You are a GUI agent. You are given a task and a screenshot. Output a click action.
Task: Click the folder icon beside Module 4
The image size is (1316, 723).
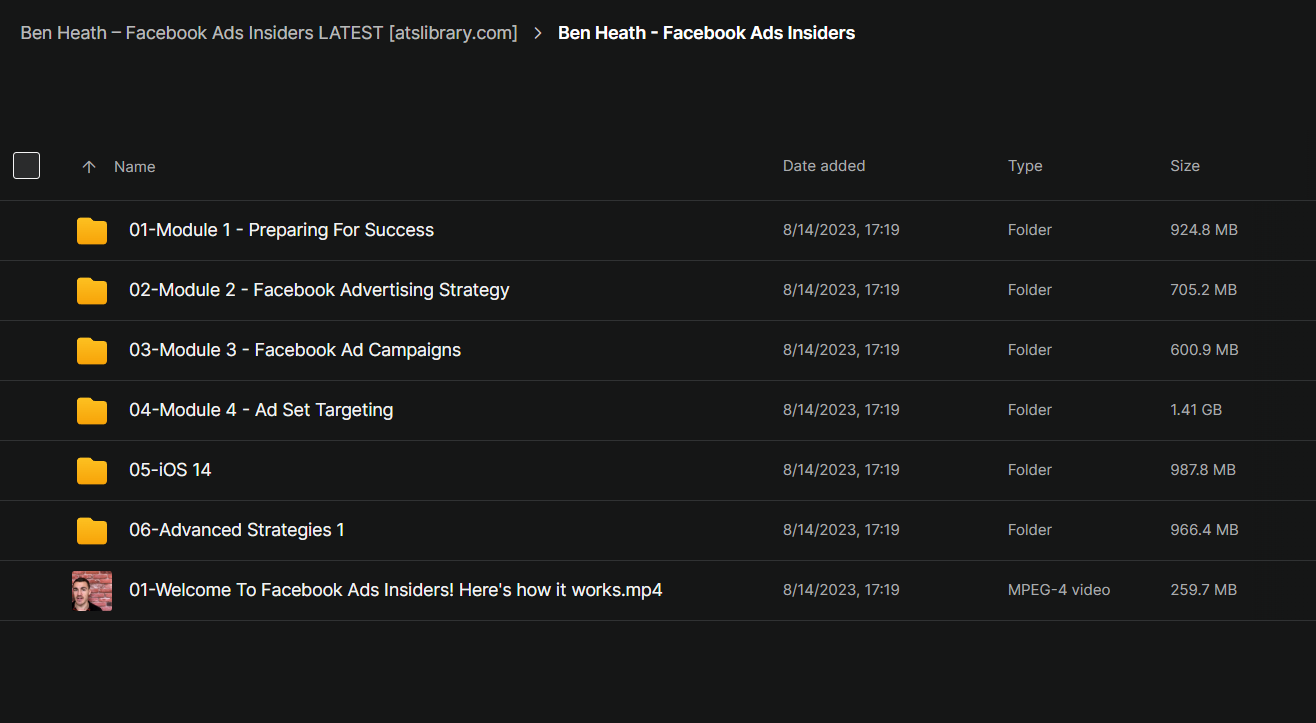(92, 411)
